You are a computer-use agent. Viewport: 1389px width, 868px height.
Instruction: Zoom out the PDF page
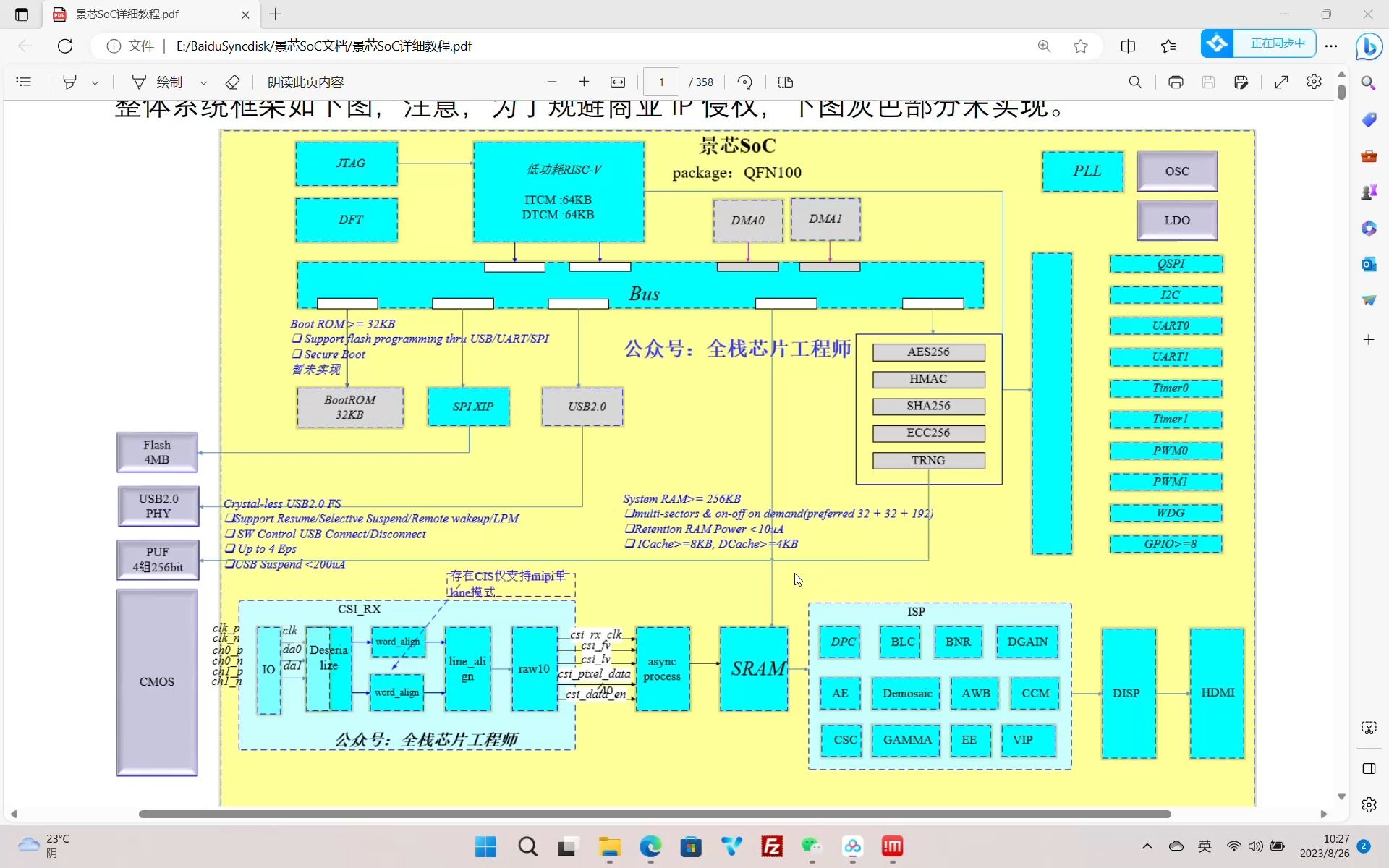coord(552,82)
